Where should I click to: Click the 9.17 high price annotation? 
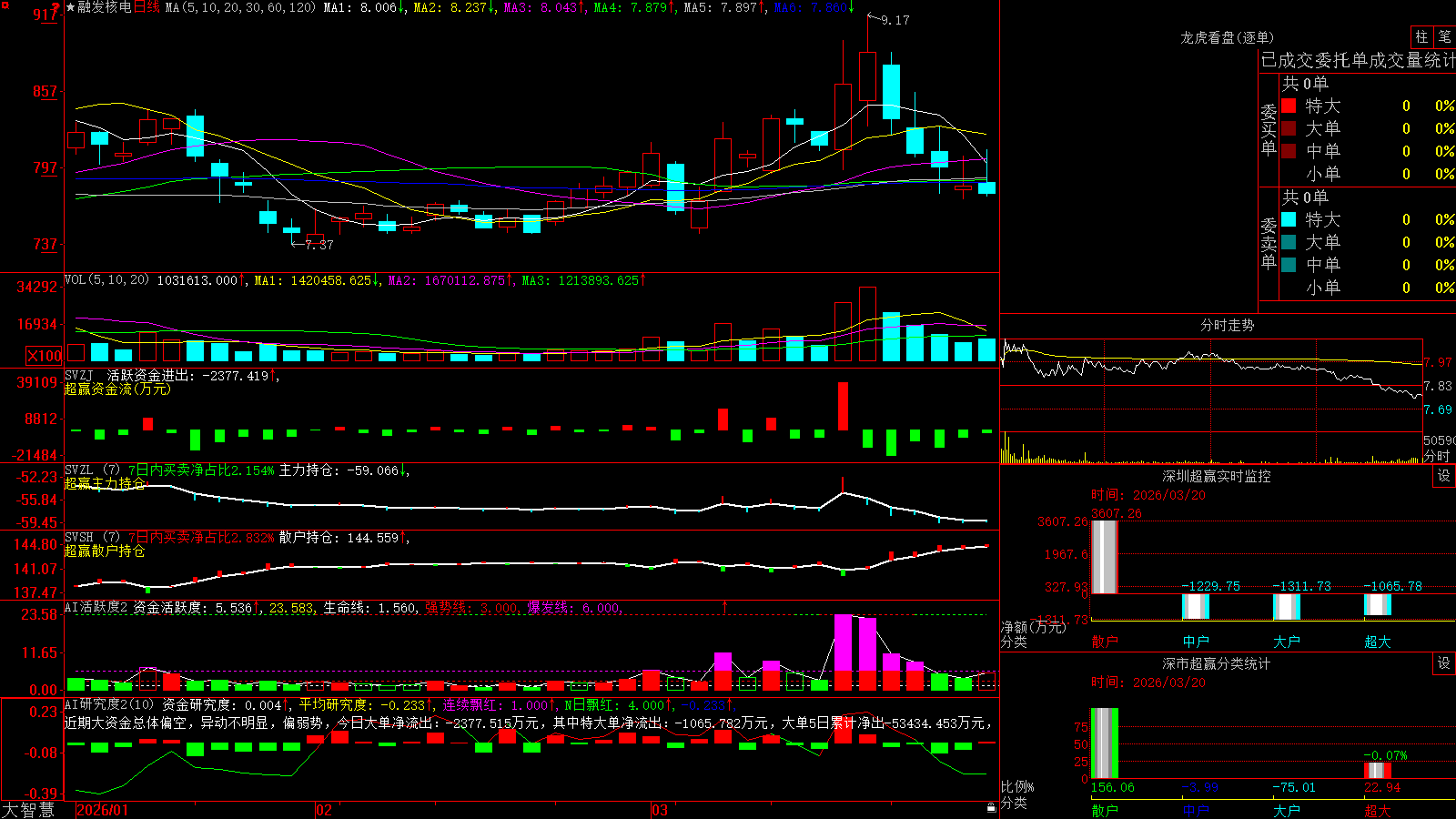point(895,20)
